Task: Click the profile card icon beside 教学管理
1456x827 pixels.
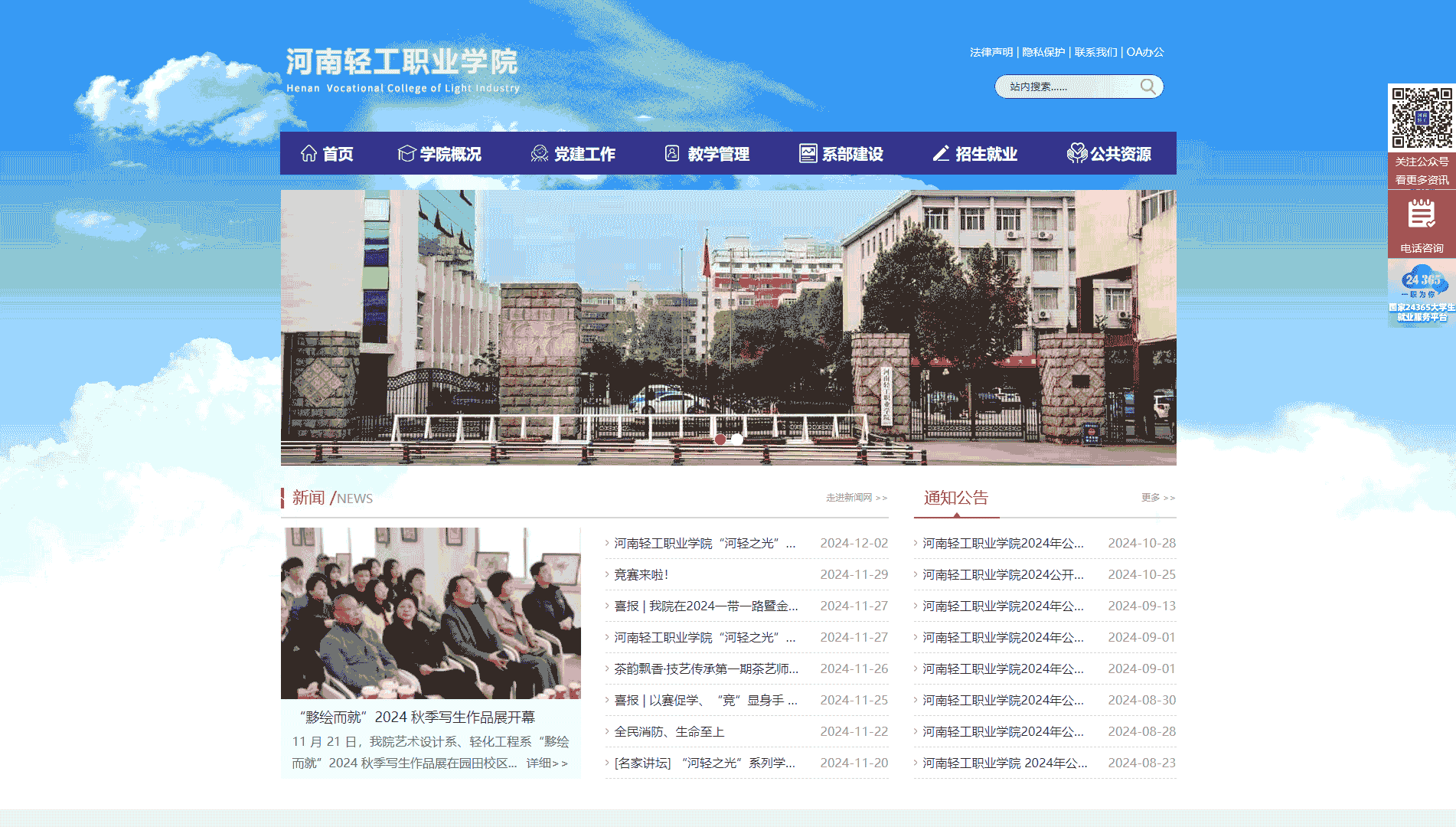Action: tap(672, 153)
